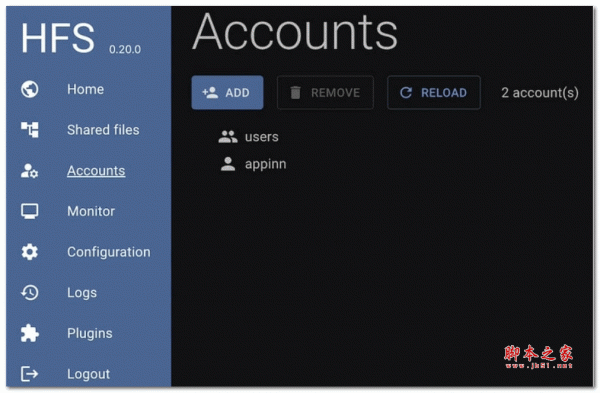The image size is (600, 393).
Task: Click the HFS logo title
Action: (x=58, y=38)
